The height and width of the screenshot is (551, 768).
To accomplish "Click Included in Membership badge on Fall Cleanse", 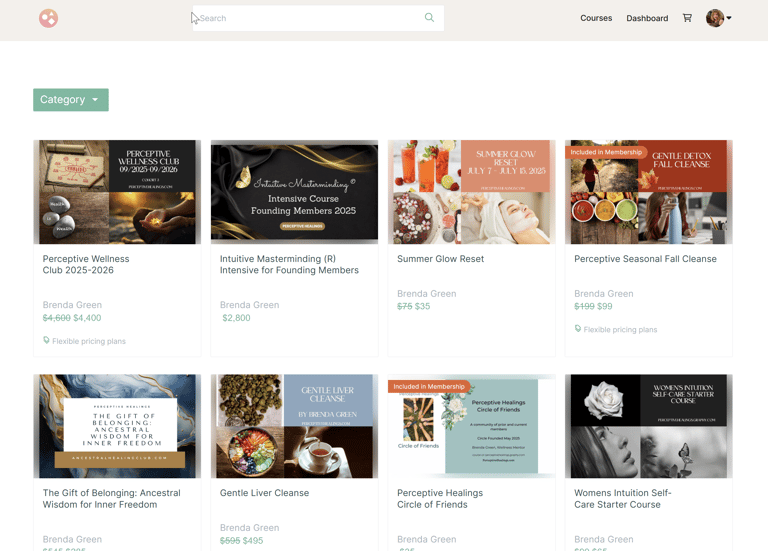I will (x=606, y=152).
